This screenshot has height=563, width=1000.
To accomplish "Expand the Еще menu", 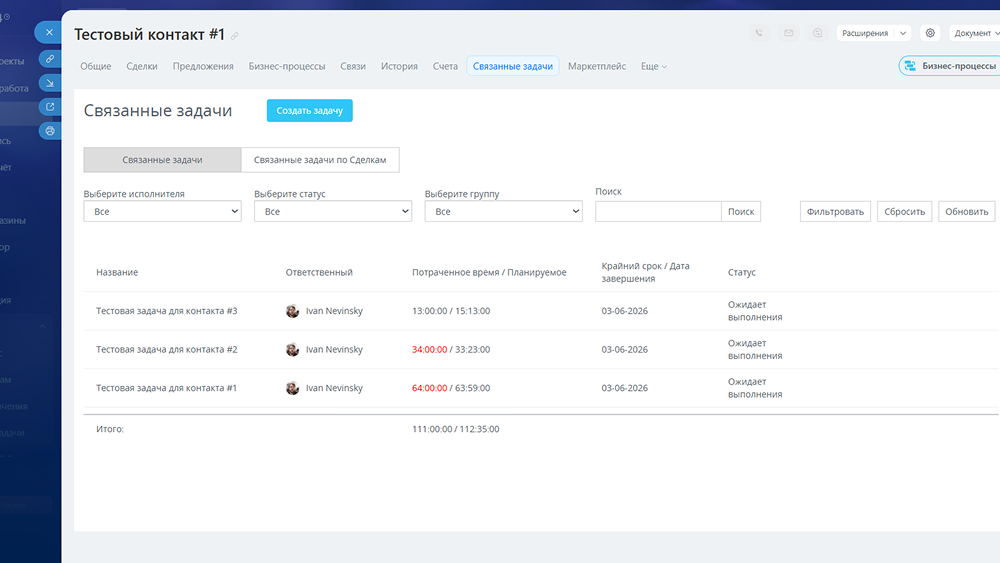I will 654,66.
